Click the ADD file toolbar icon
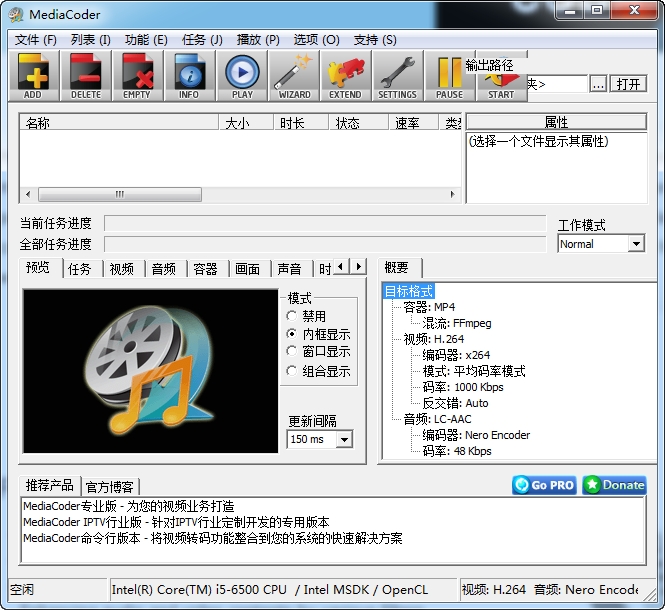The height and width of the screenshot is (610, 665). (x=33, y=76)
